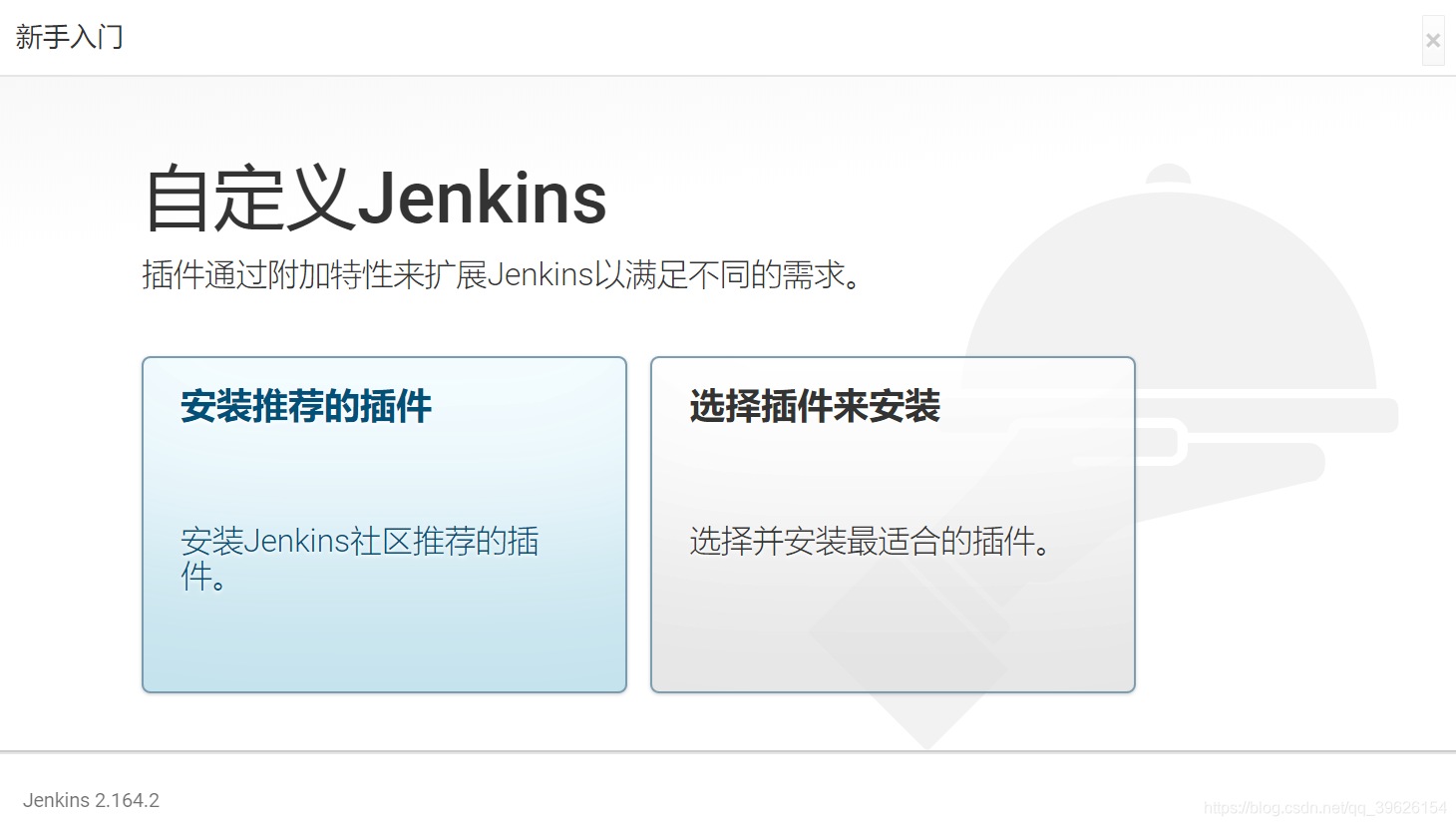Click the Jenkins 2.164.2 version label
Viewport: 1456px width, 826px height.
[91, 800]
